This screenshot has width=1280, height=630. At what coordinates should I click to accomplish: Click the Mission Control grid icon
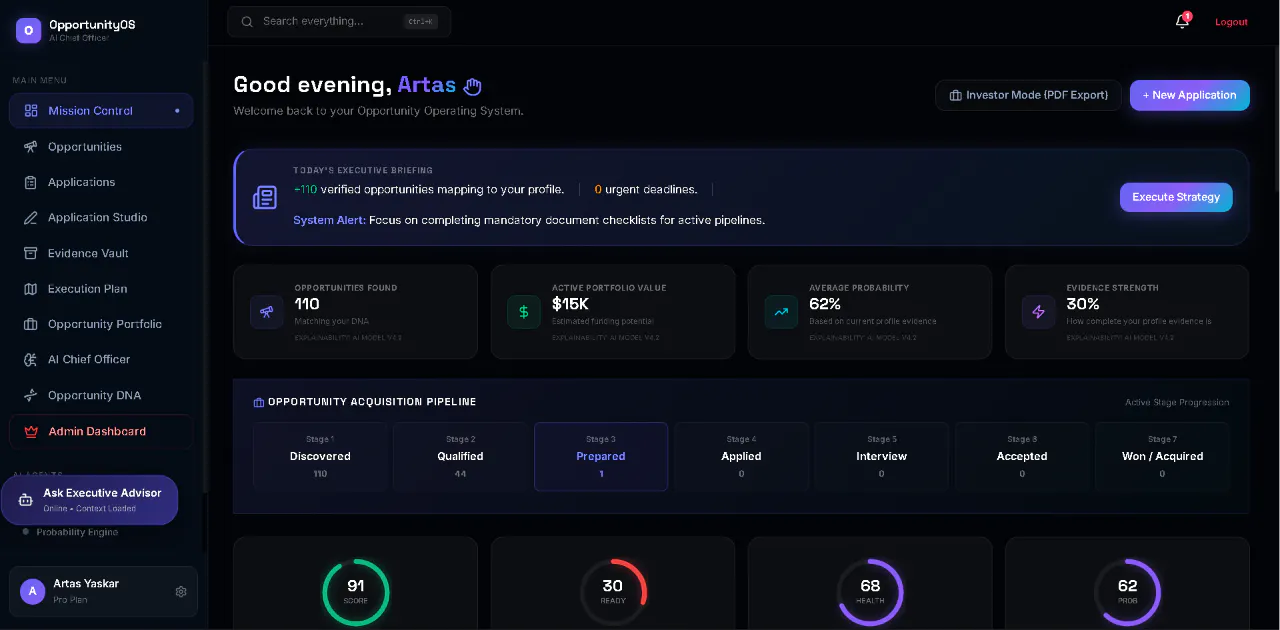pyautogui.click(x=31, y=111)
